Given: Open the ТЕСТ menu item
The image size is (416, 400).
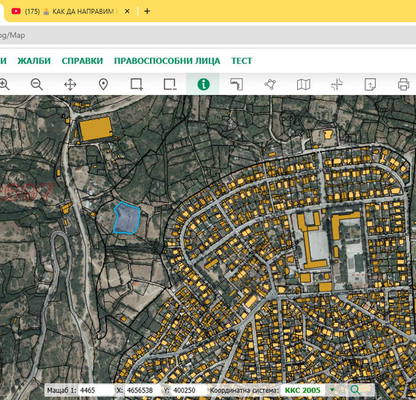Looking at the screenshot, I should pos(242,61).
